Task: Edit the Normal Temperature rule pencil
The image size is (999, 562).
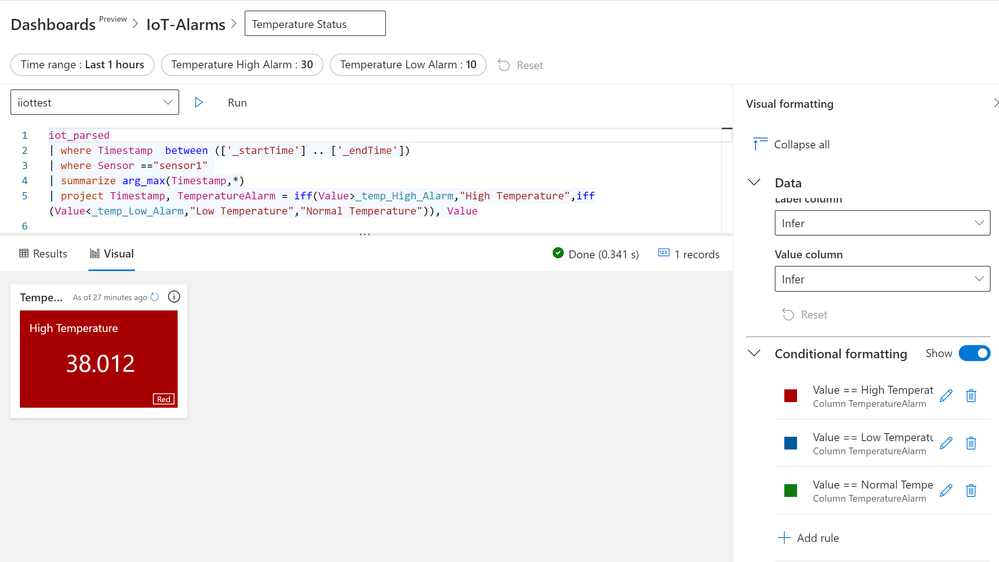Action: [x=946, y=490]
